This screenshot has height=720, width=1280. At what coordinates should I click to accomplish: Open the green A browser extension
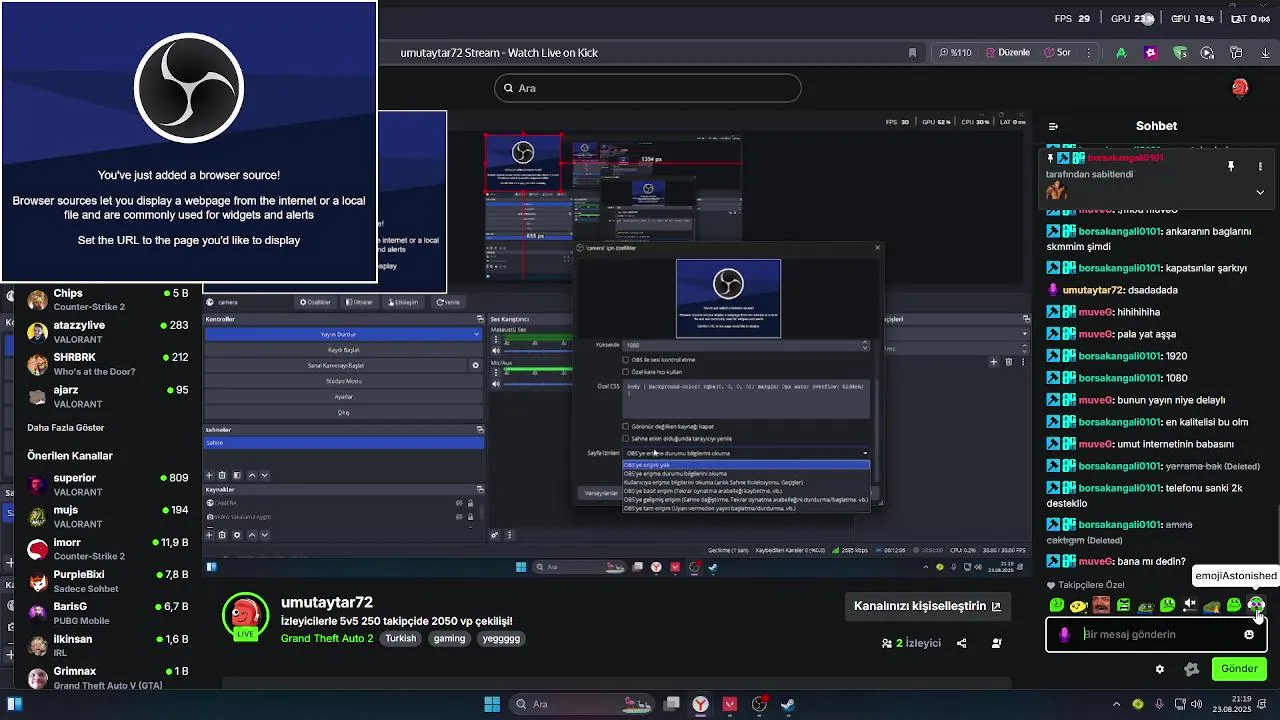(1121, 52)
